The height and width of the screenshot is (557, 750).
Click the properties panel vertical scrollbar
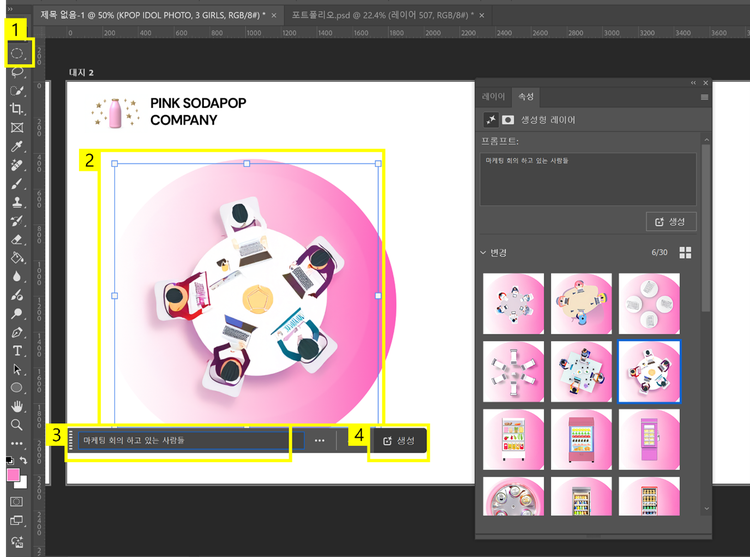[x=706, y=228]
